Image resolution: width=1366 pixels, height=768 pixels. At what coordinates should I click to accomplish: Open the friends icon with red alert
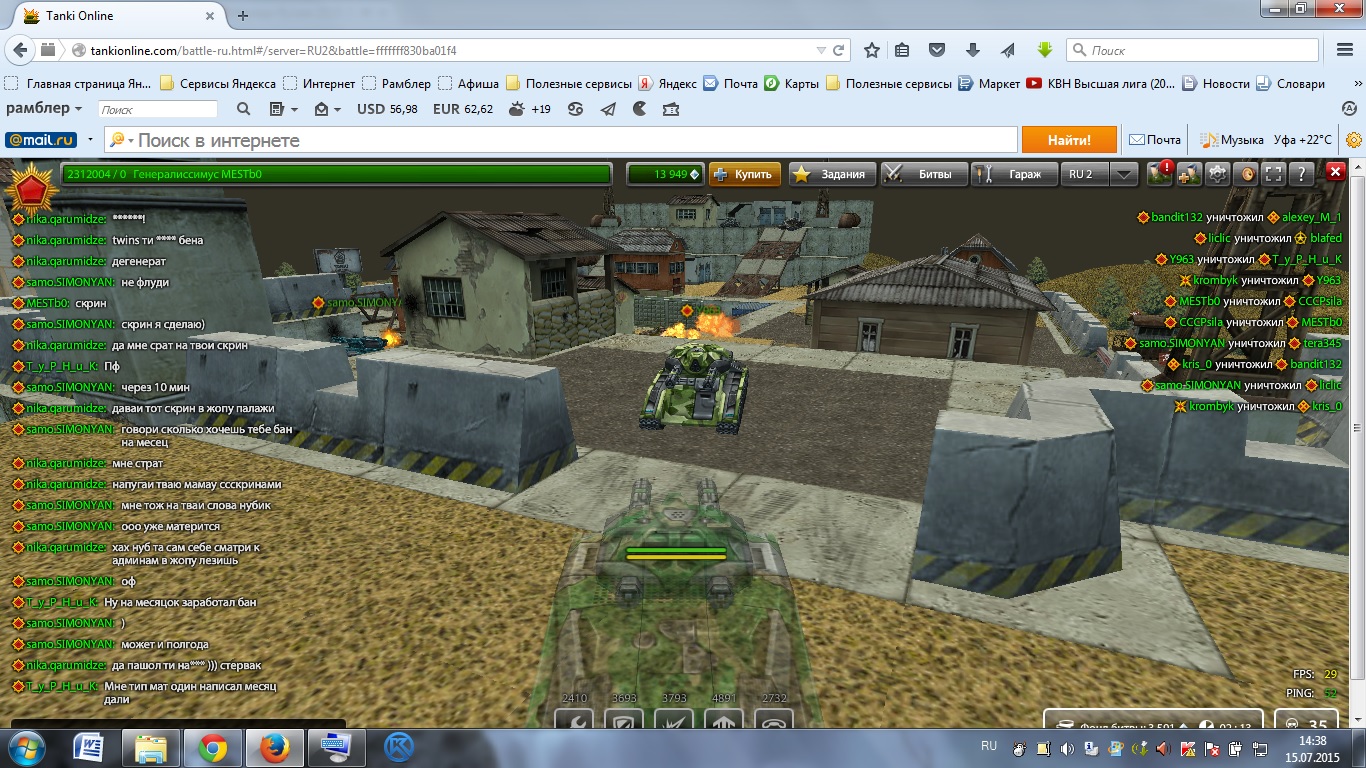(1160, 173)
